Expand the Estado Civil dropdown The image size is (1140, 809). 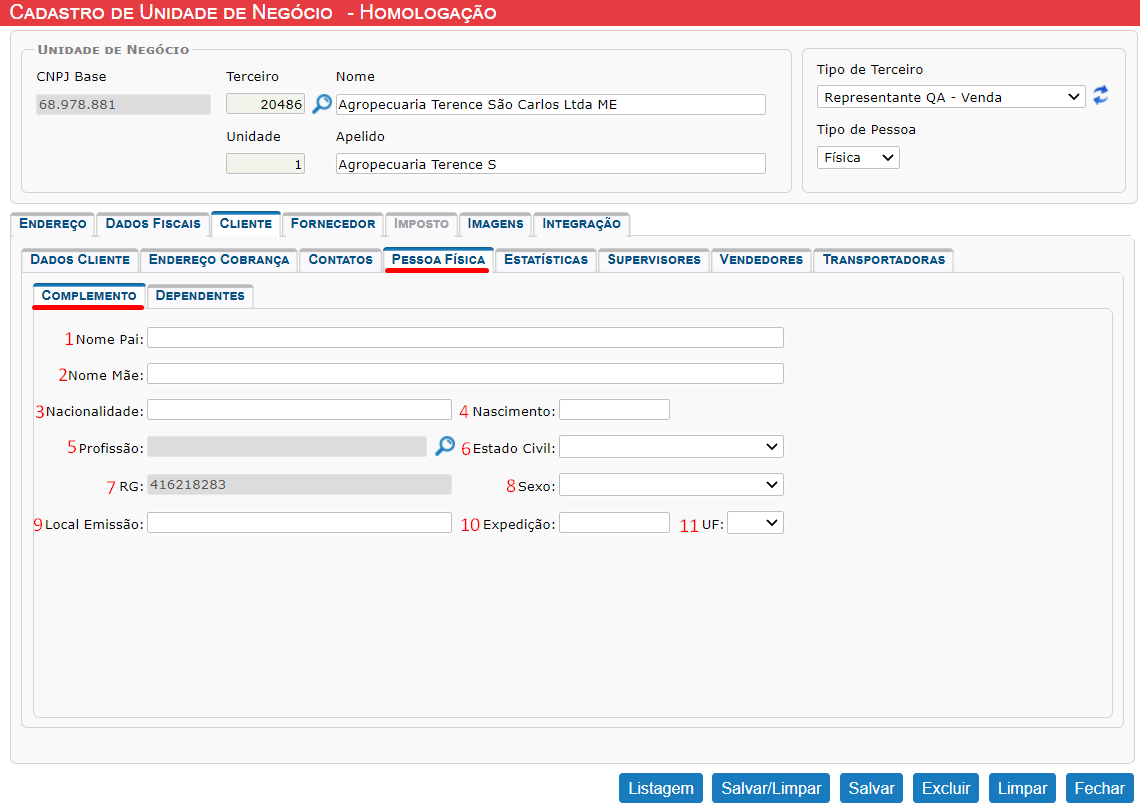pos(671,446)
